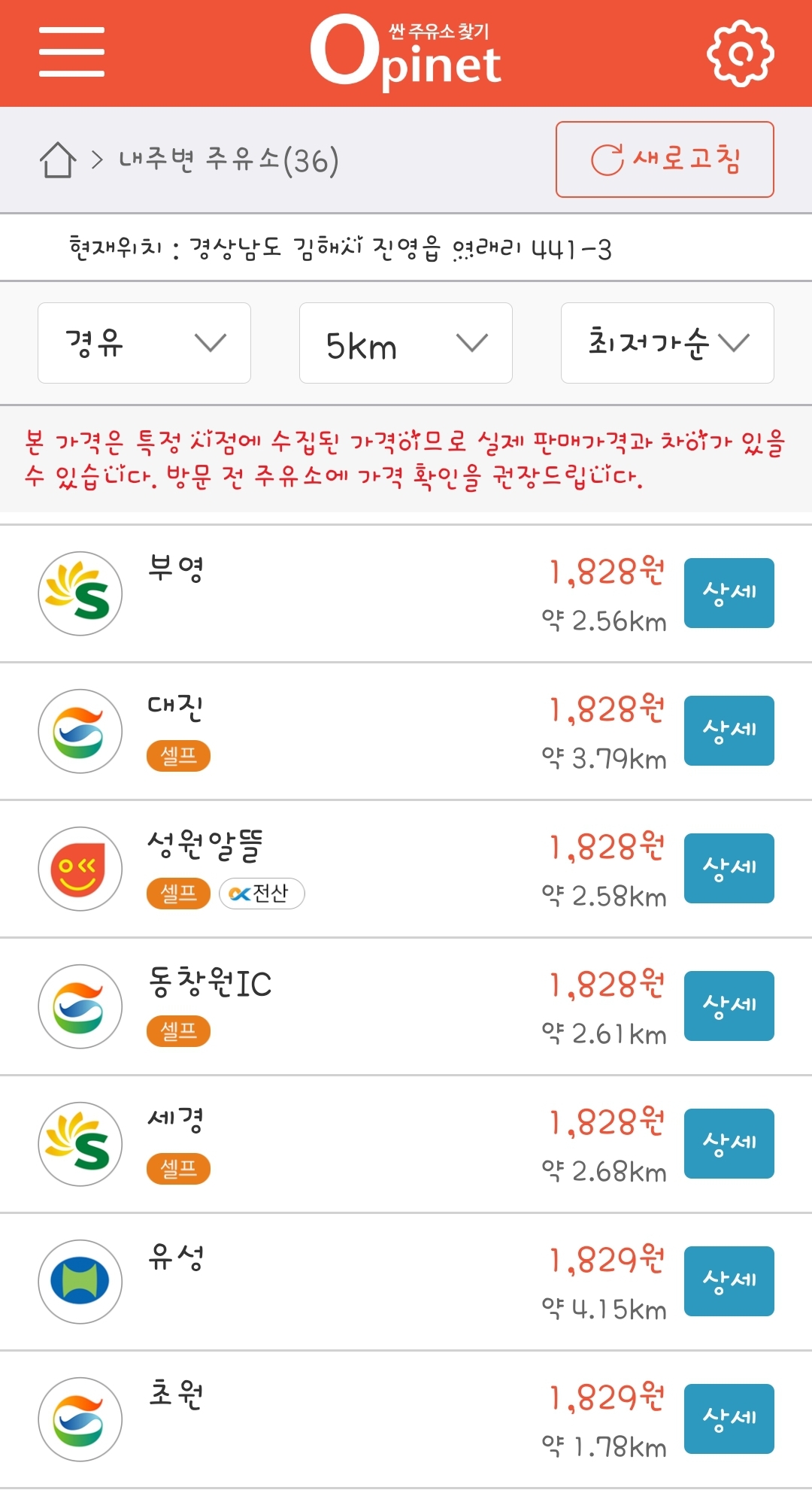Select the 유성 Hyundai Oilbank logo
Viewport: 812px width, 1490px height.
click(80, 1282)
